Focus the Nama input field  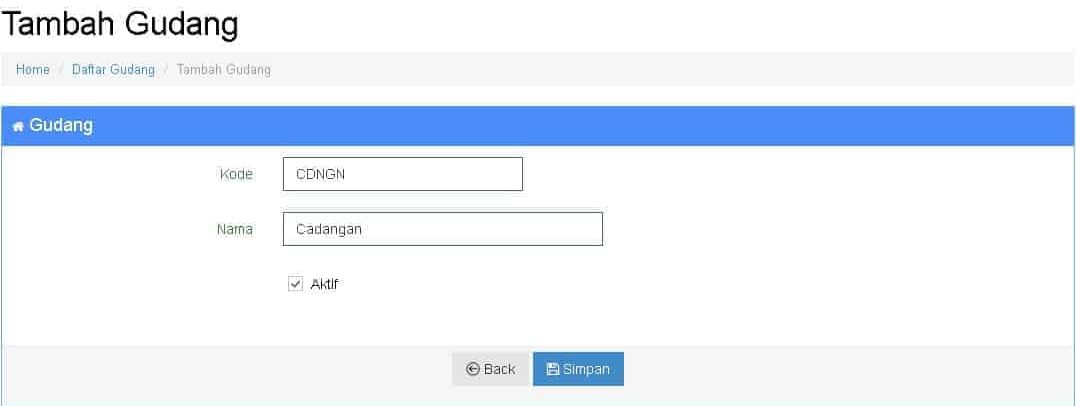443,229
